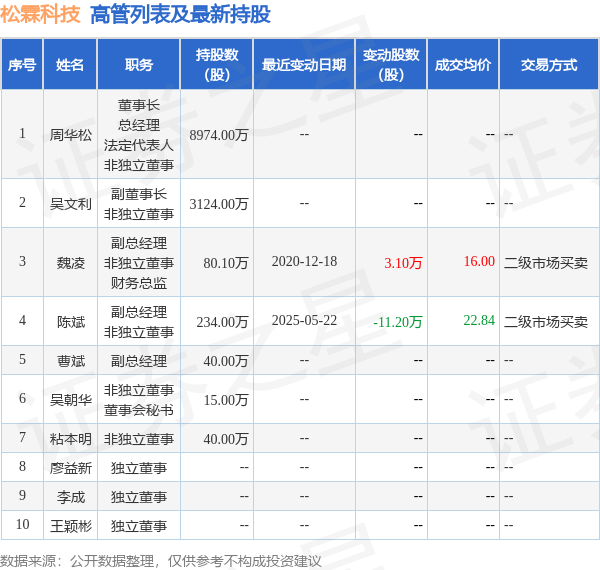Viewport: 600px width, 570px height.
Task: Click the 松霖科技 title text
Action: pyautogui.click(x=40, y=15)
